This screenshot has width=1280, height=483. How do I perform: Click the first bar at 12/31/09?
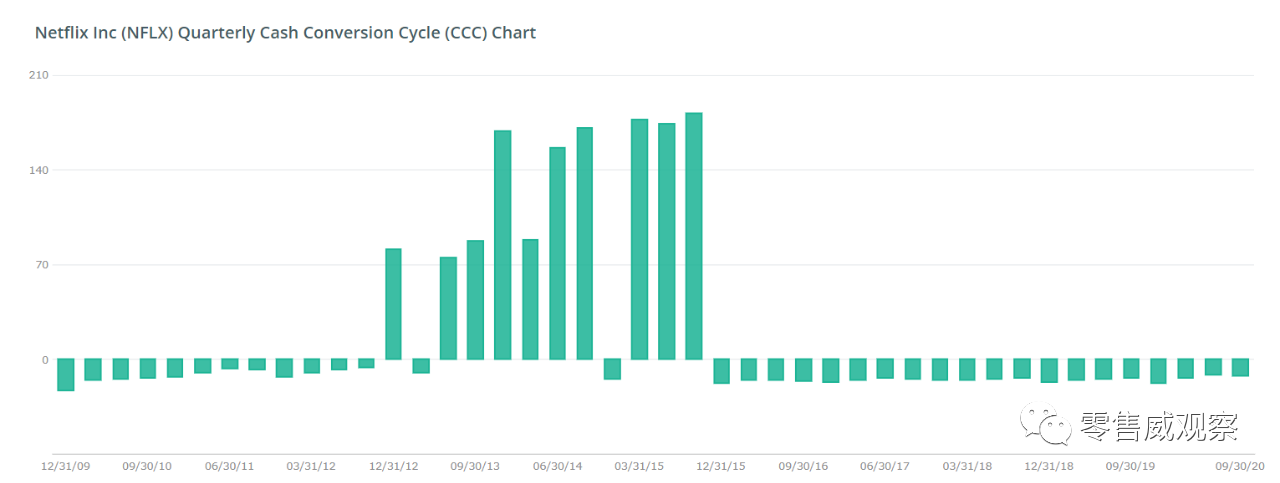tap(66, 375)
